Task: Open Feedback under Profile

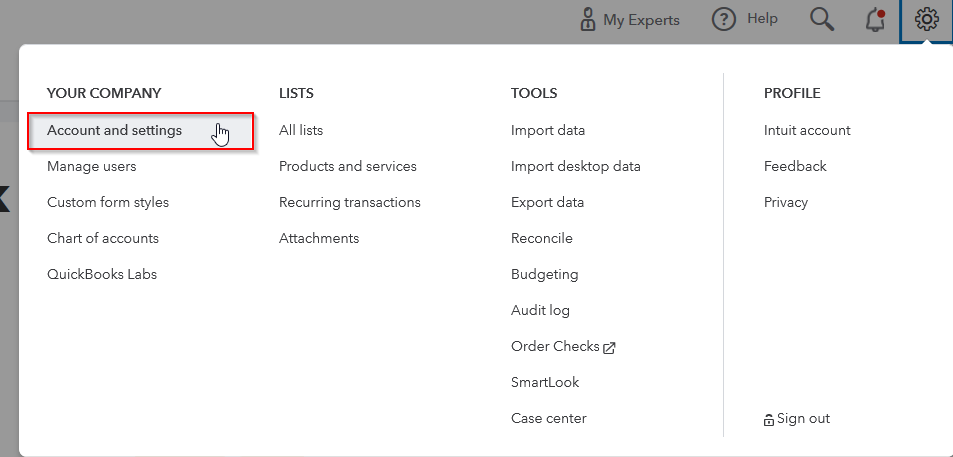Action: pos(795,167)
